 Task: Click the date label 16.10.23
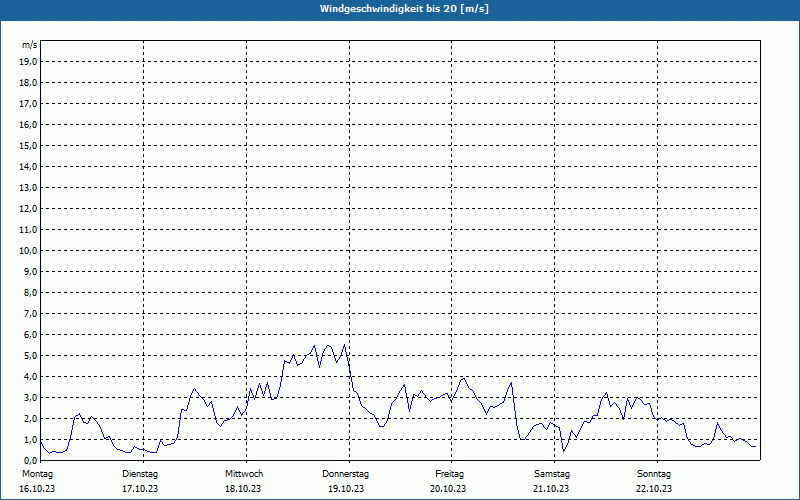37,489
